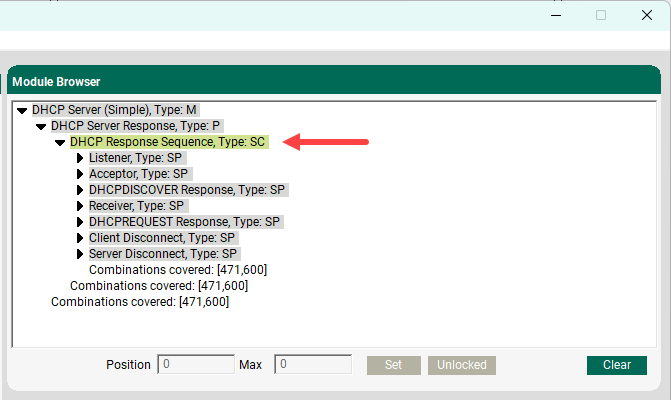Screen dimensions: 671x400
Task: Expand the Client Disconnect node
Action: pyautogui.click(x=80, y=238)
